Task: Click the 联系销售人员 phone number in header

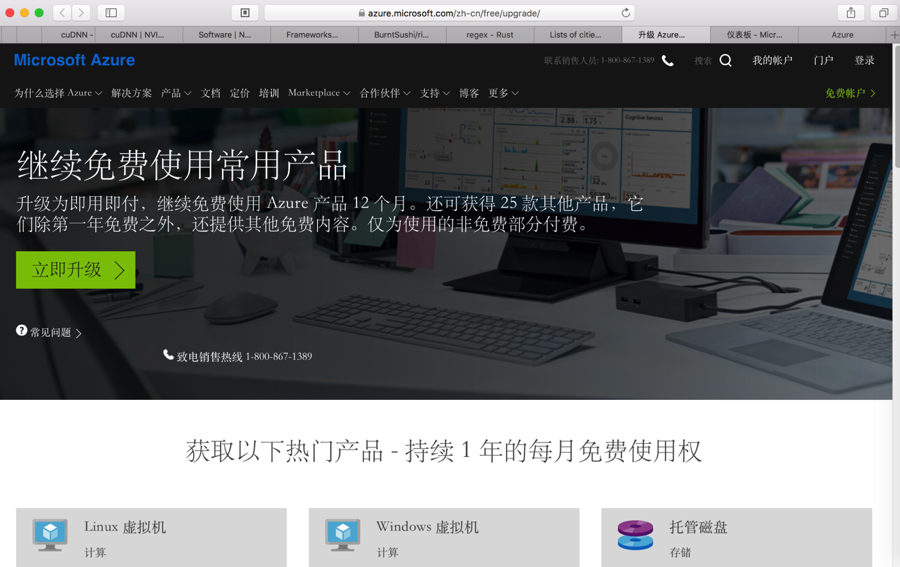Action: [x=599, y=60]
